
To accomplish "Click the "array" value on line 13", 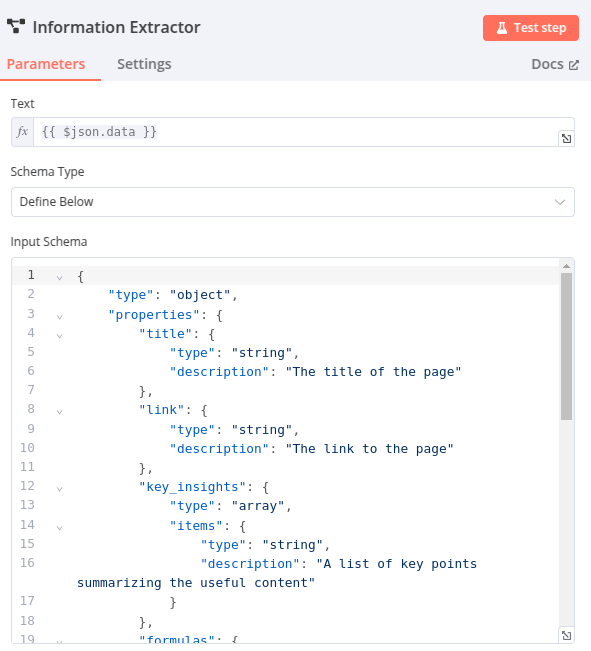I will tap(258, 506).
